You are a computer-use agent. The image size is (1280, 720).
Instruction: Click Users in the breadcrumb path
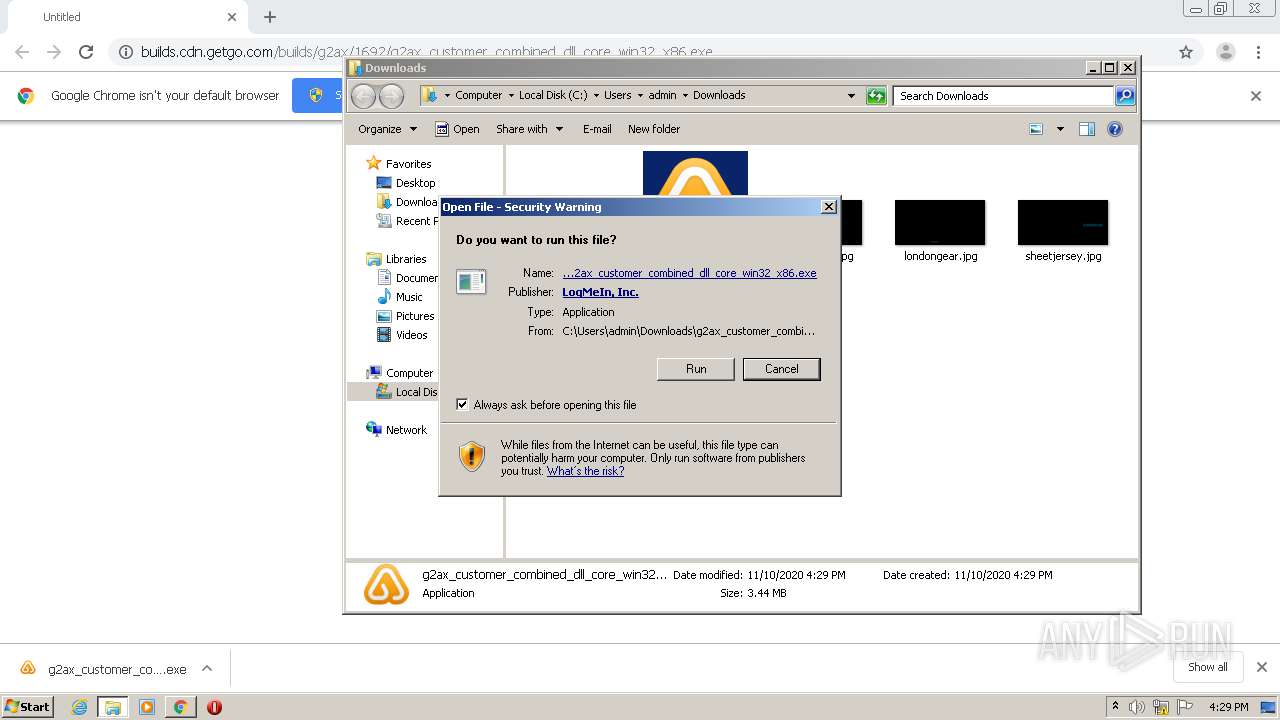[x=617, y=95]
